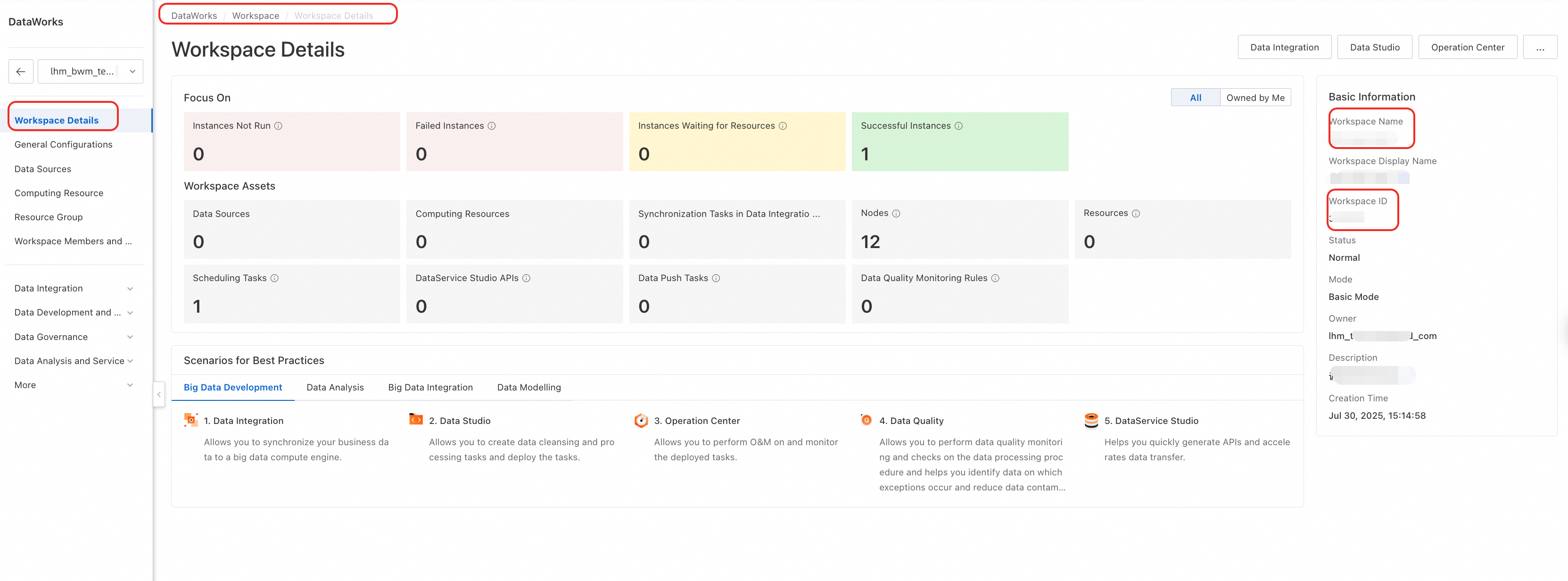Click the back arrow icon in sidebar

(21, 71)
